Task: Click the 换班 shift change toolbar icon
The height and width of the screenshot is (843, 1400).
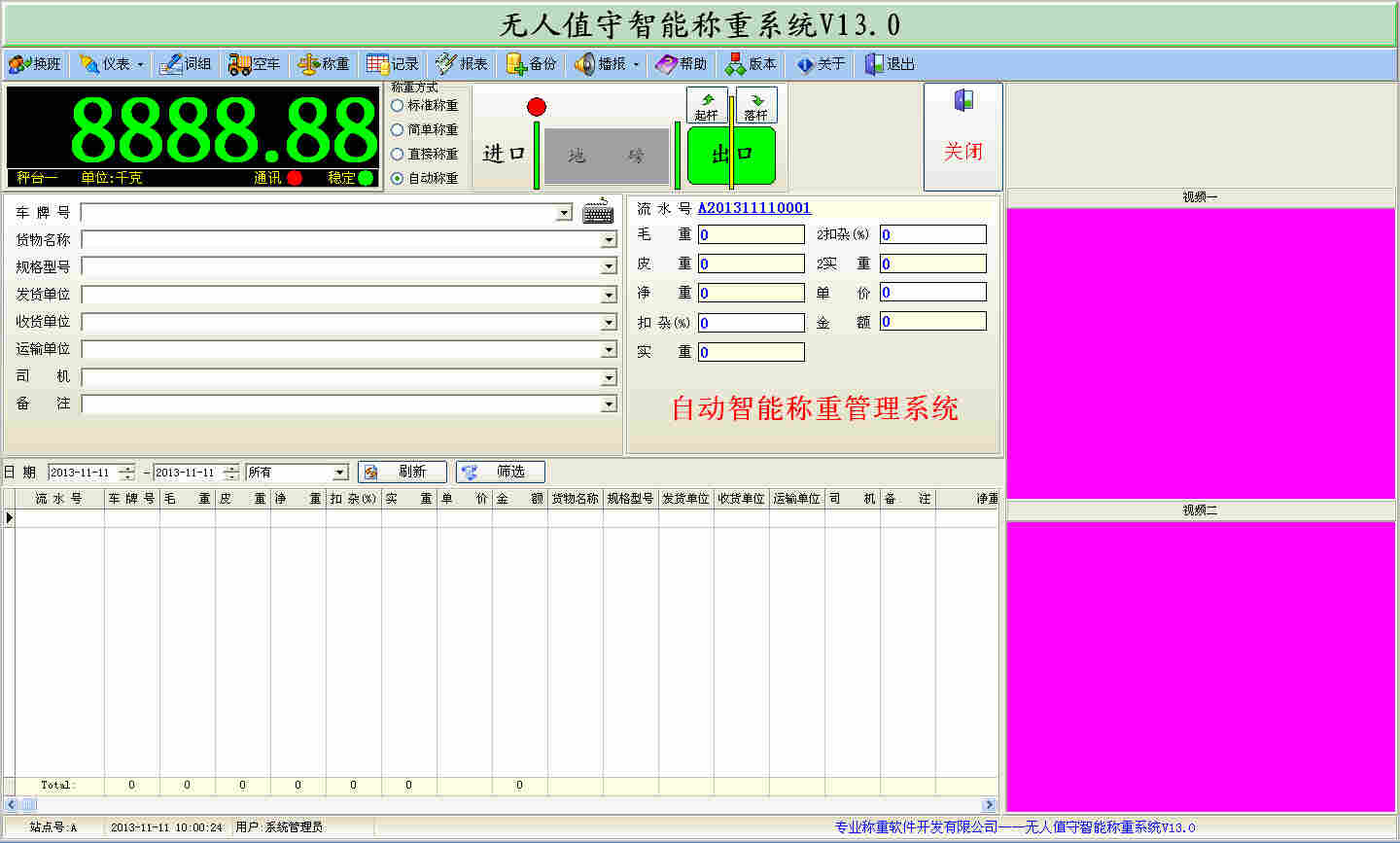Action: point(19,64)
